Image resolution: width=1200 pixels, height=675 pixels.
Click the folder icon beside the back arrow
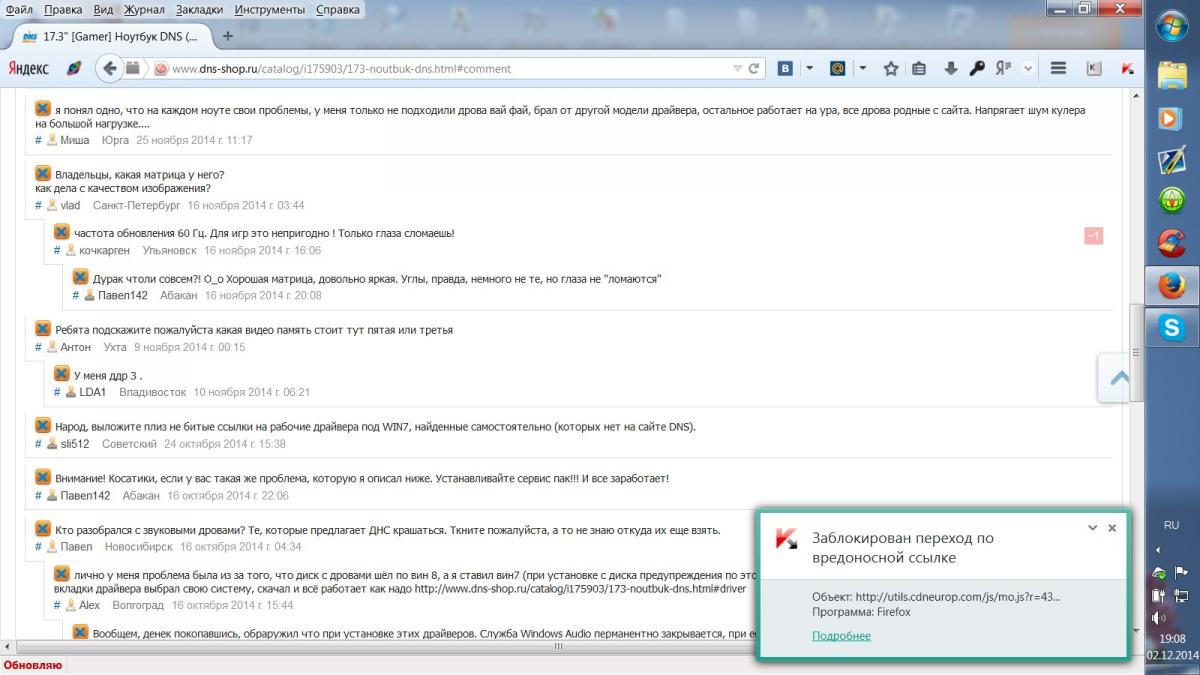[x=132, y=69]
